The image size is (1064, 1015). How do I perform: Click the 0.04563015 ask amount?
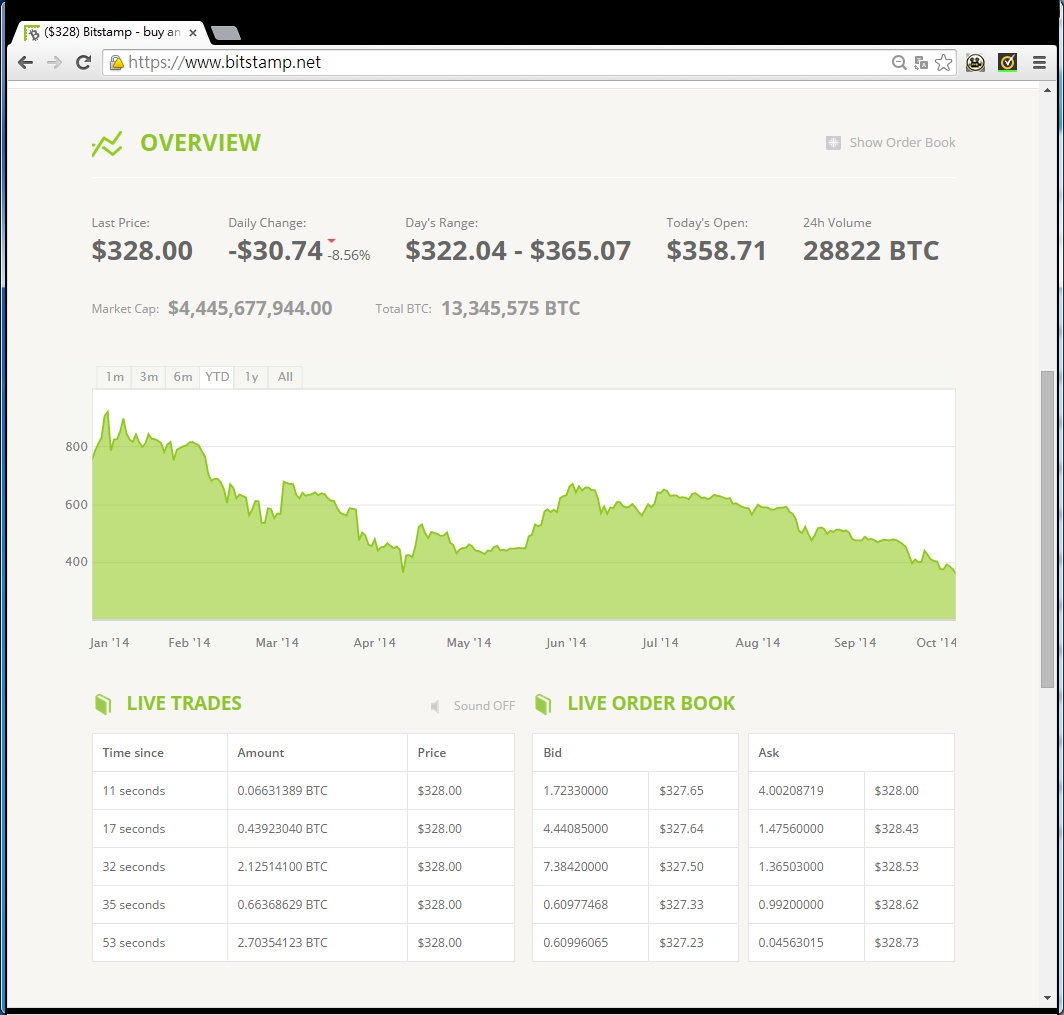pyautogui.click(x=791, y=942)
